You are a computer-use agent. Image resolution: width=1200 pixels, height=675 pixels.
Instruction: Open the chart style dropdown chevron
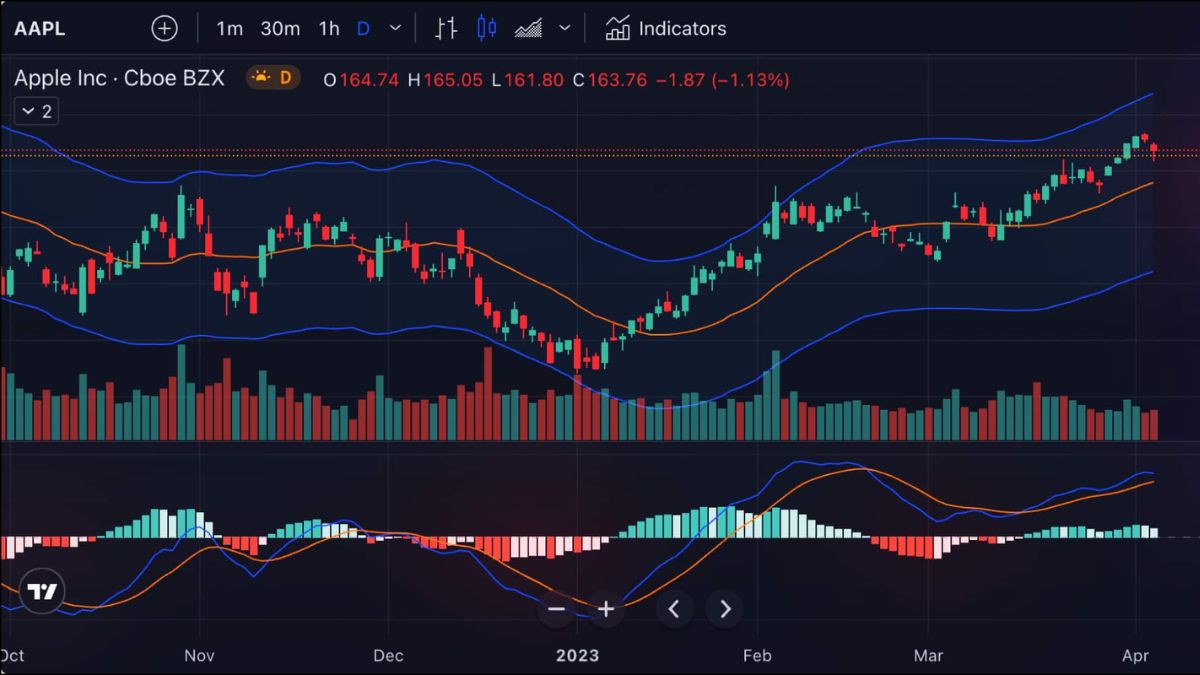pyautogui.click(x=565, y=28)
